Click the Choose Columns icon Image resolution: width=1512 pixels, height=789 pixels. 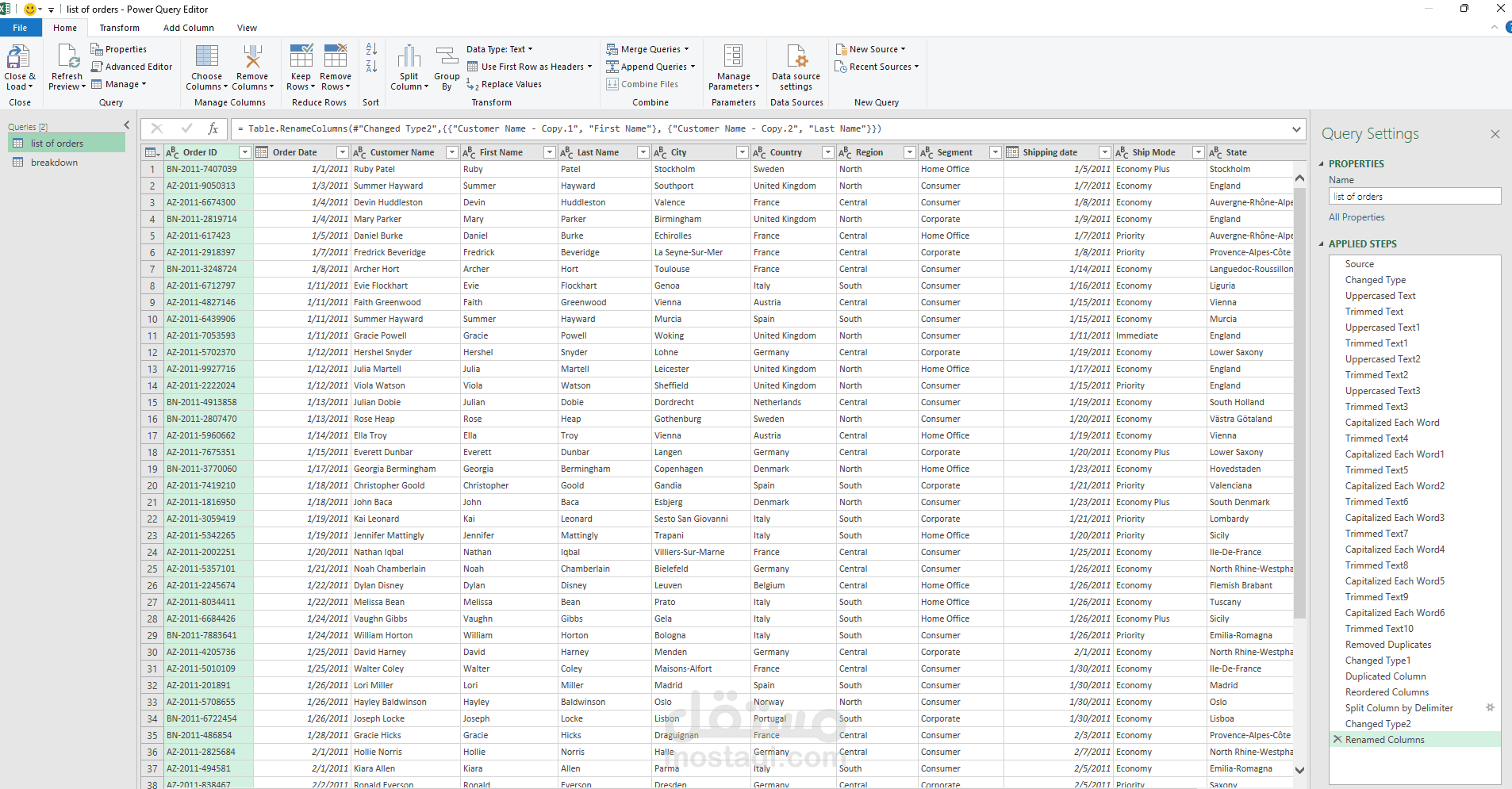coord(207,57)
